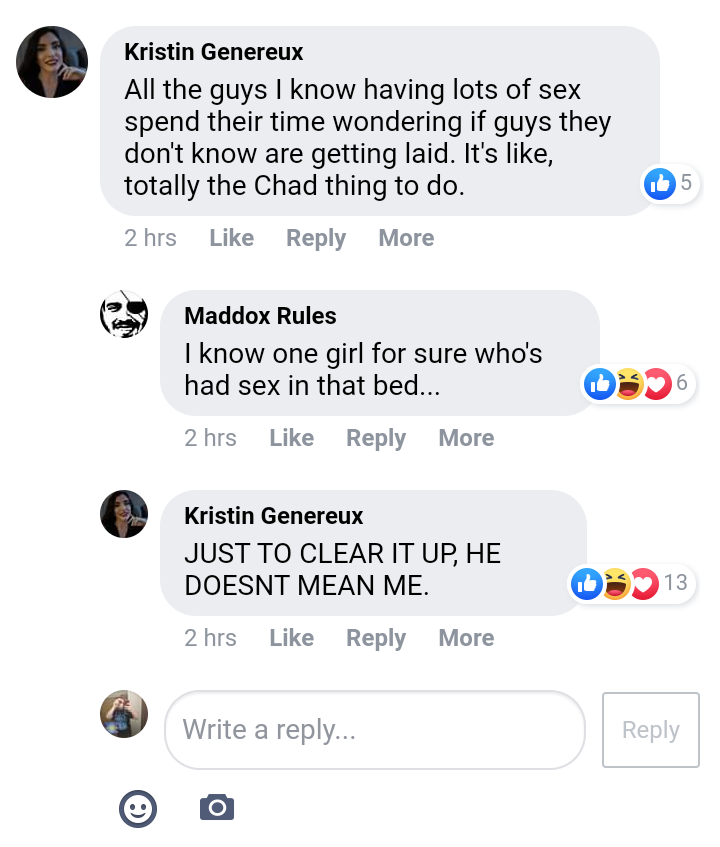Open the top comment's thumbs-up reaction count

click(670, 183)
